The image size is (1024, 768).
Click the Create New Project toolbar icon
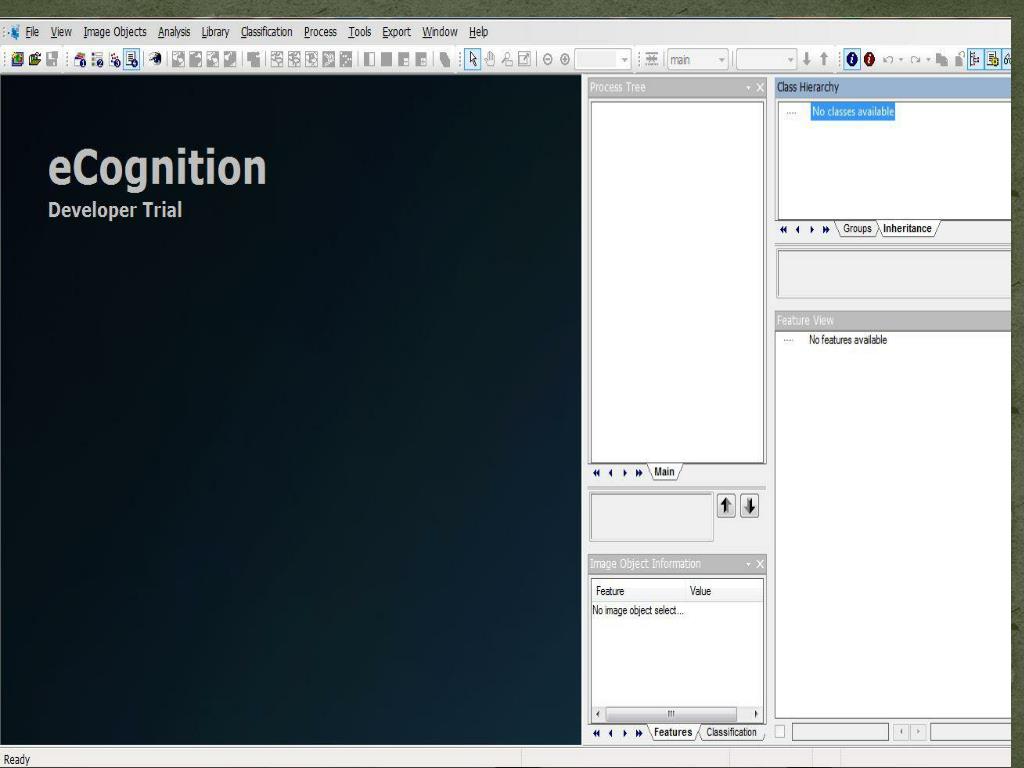pos(18,59)
